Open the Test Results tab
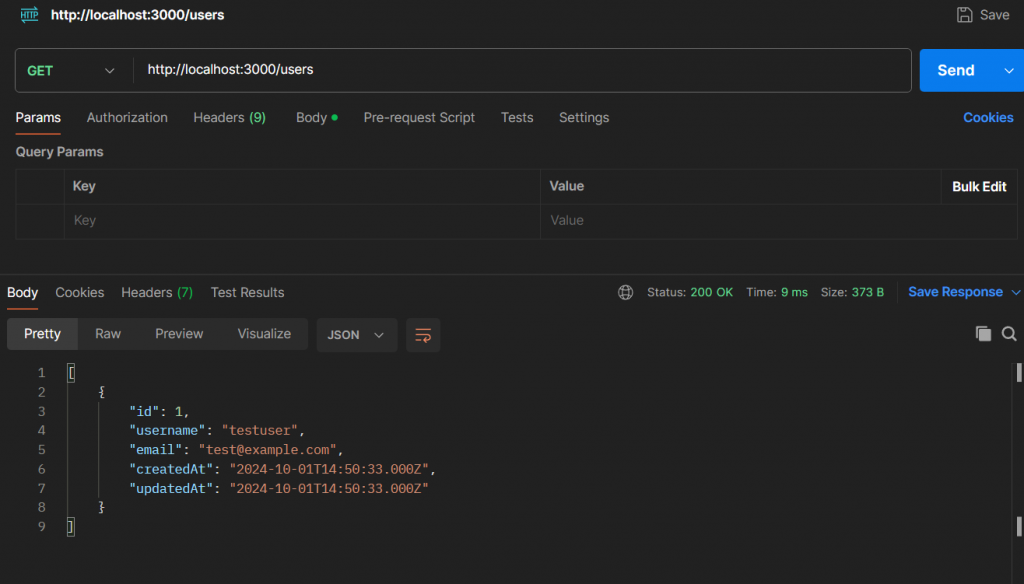The width and height of the screenshot is (1024, 584). tap(247, 292)
